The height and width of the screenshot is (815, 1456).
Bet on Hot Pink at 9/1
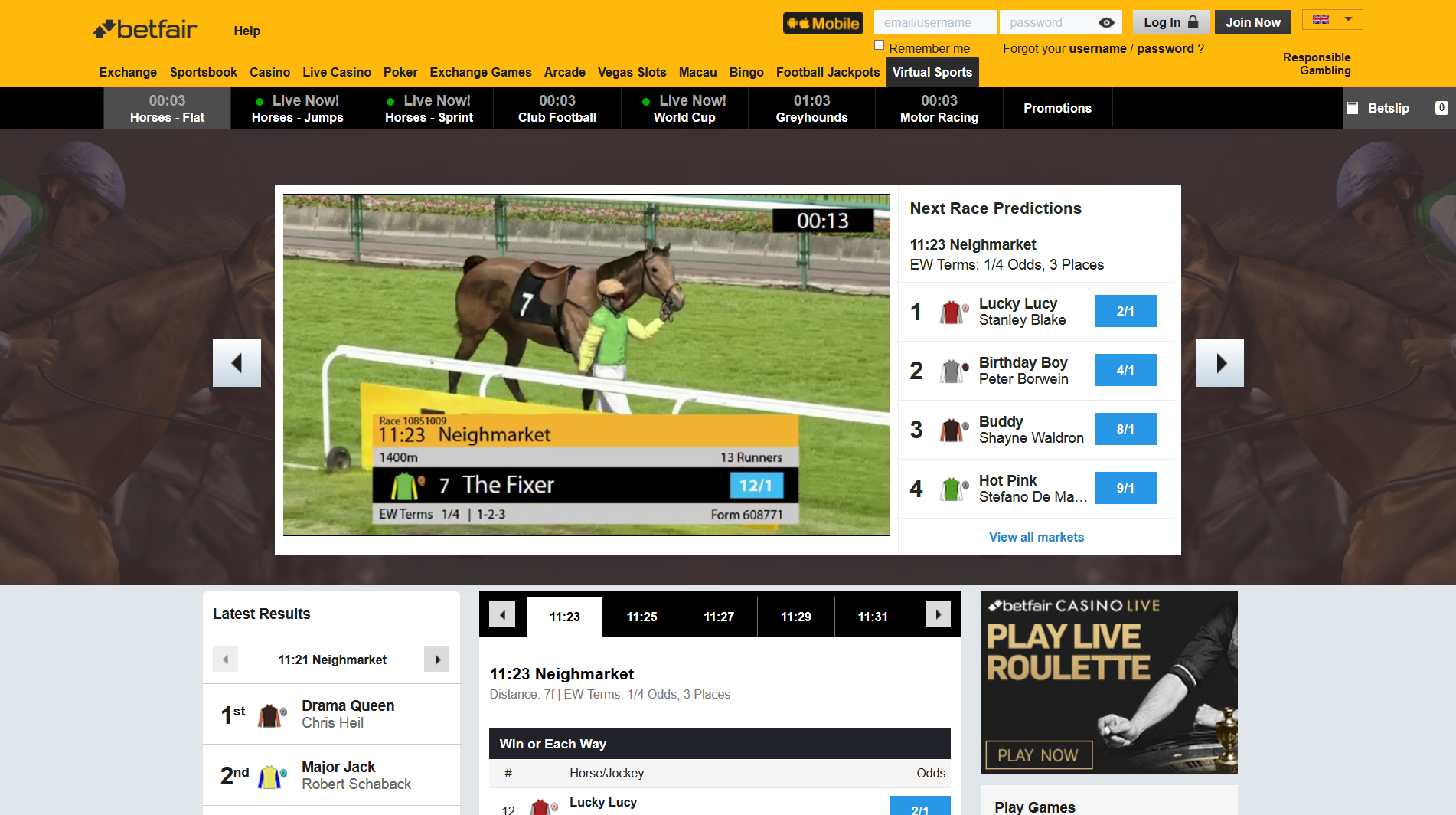coord(1125,488)
